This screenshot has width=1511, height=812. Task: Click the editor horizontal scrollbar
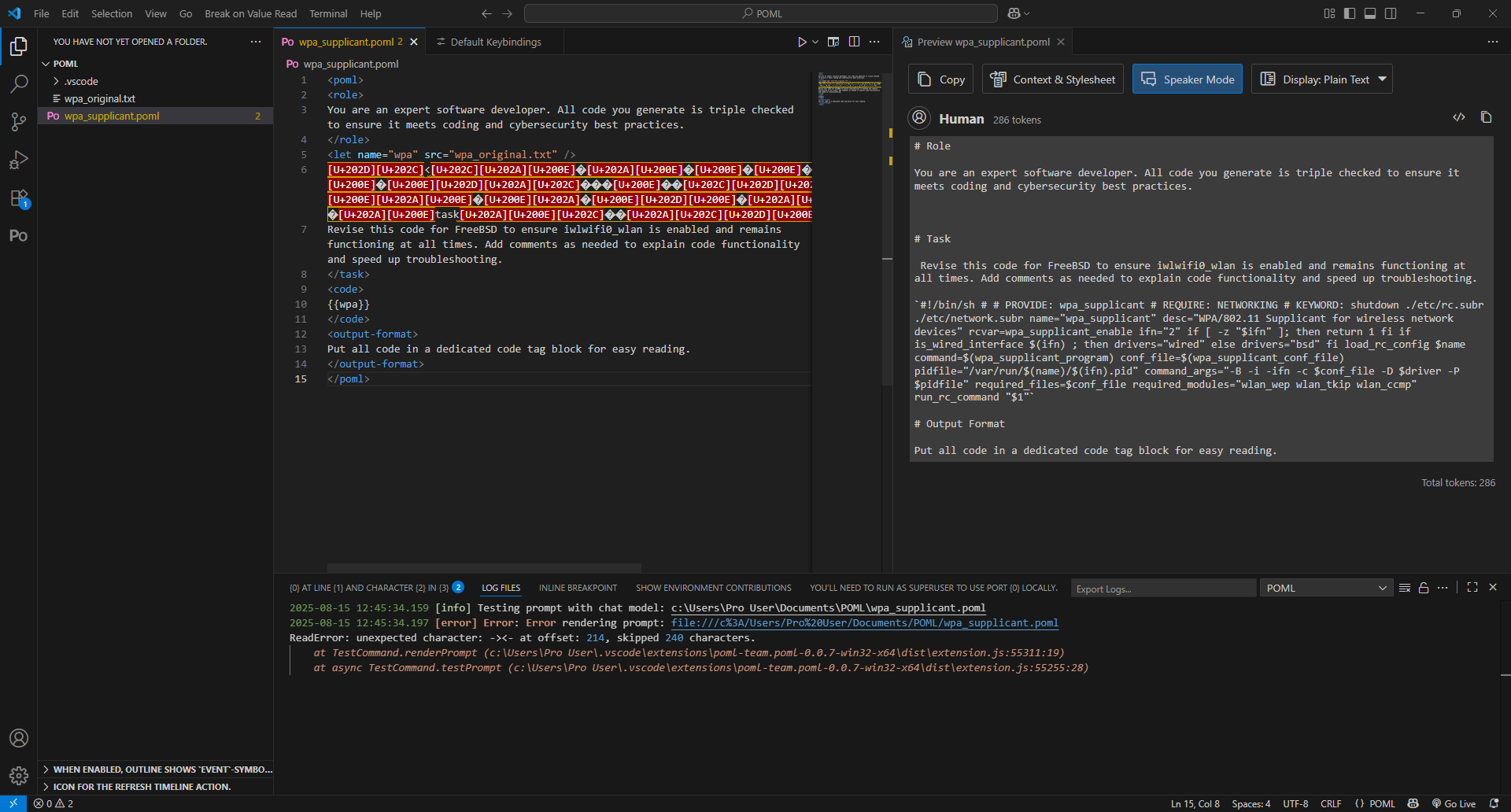click(x=484, y=568)
